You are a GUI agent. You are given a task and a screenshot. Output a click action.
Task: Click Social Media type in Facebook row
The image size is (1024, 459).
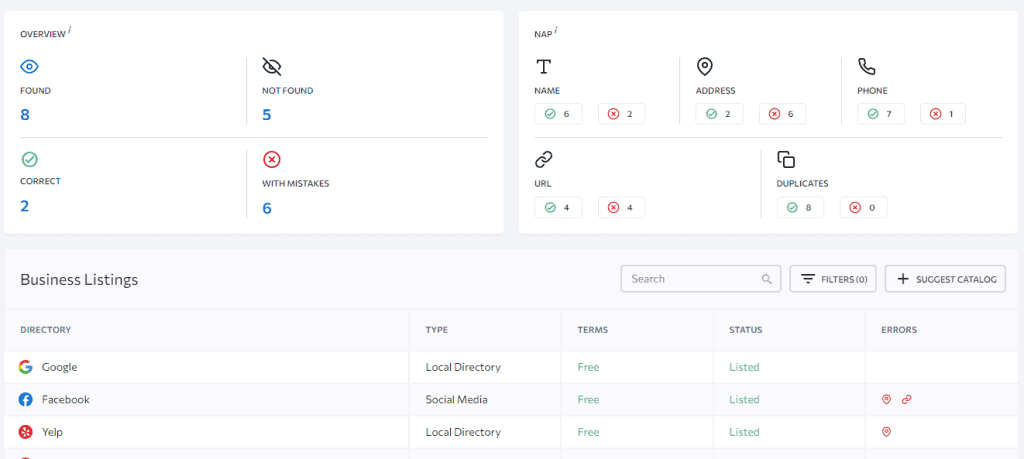point(456,400)
